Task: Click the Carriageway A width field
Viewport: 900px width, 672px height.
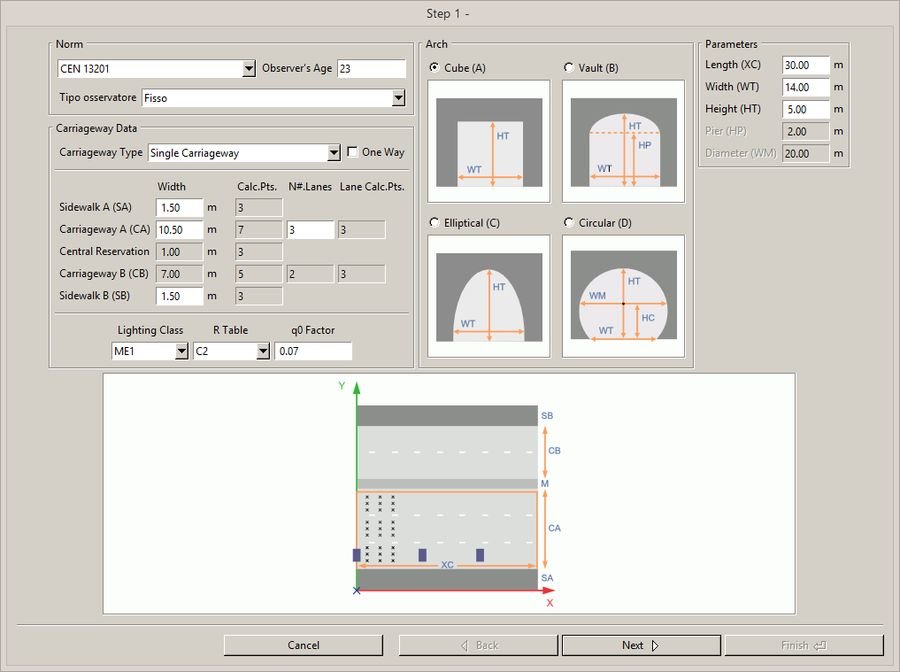Action: pos(179,230)
